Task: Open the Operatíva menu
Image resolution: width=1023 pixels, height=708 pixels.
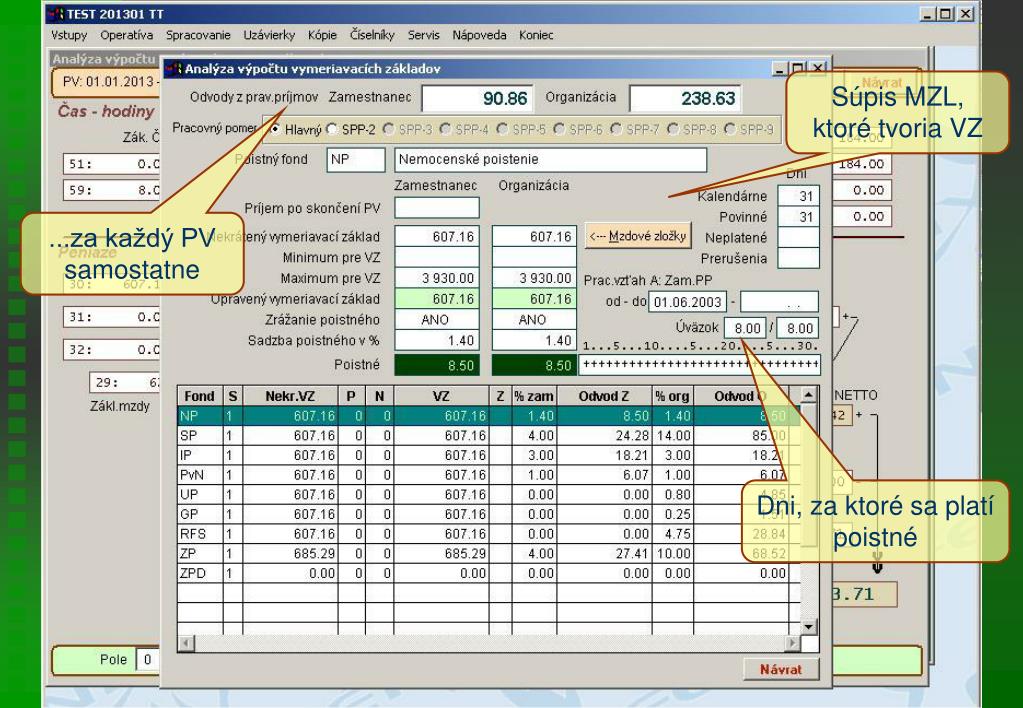Action: click(x=126, y=35)
